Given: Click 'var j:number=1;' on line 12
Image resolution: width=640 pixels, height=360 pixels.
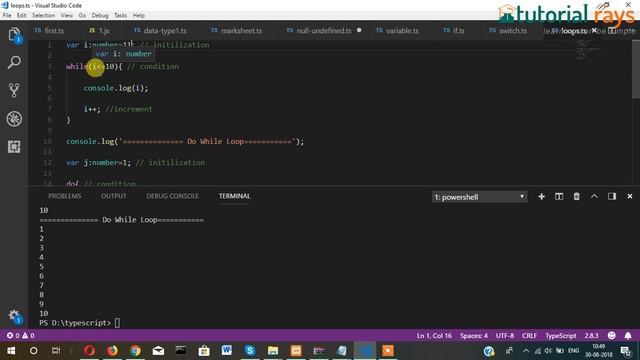Looking at the screenshot, I should 98,162.
